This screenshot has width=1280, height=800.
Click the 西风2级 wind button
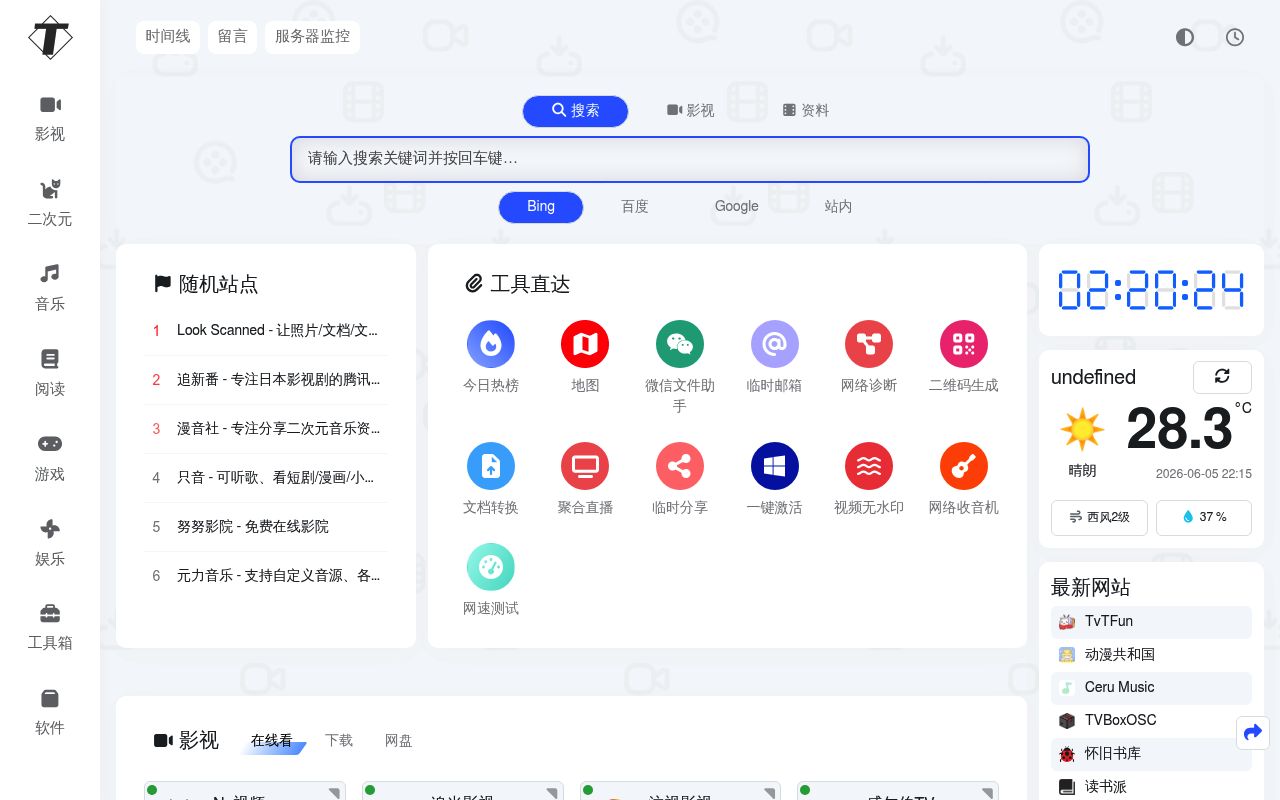pyautogui.click(x=1099, y=518)
